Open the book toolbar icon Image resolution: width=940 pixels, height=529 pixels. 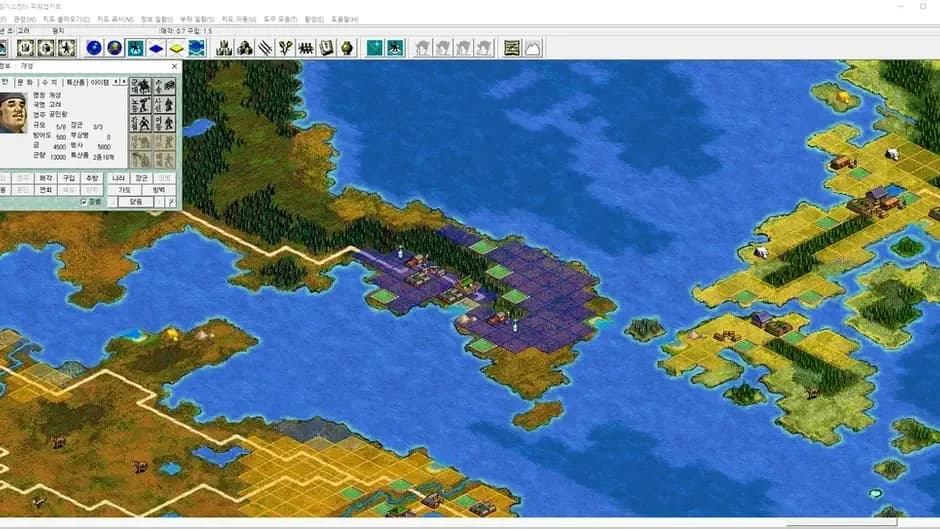[326, 48]
